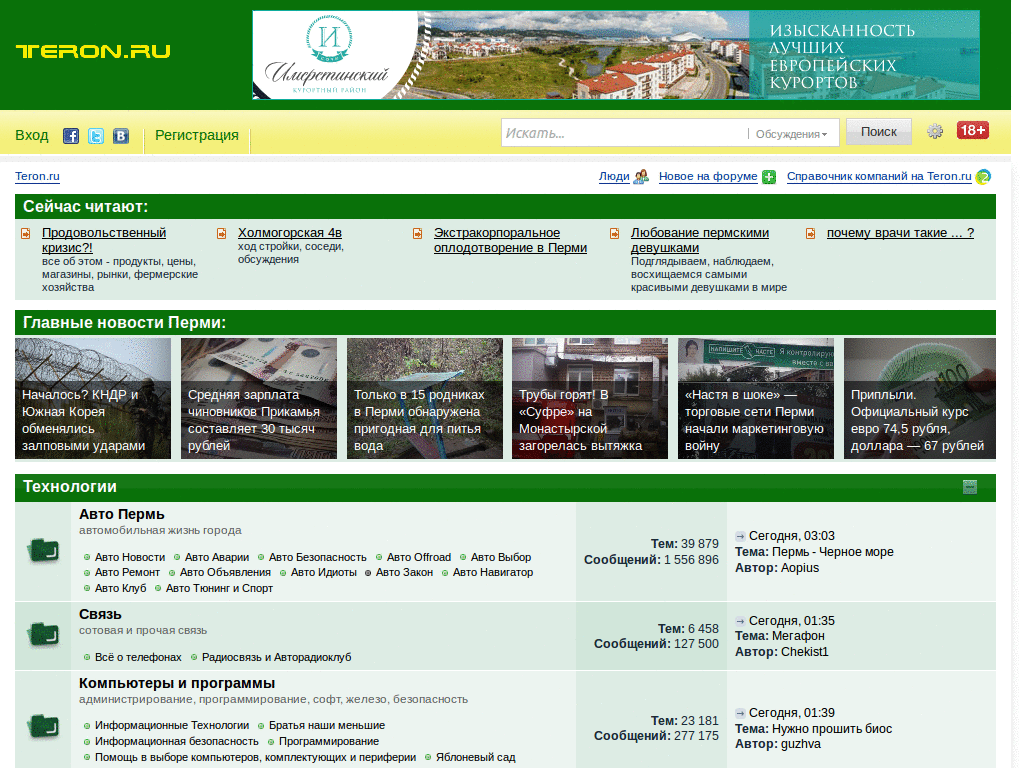Open the Регистрация link

tap(197, 135)
